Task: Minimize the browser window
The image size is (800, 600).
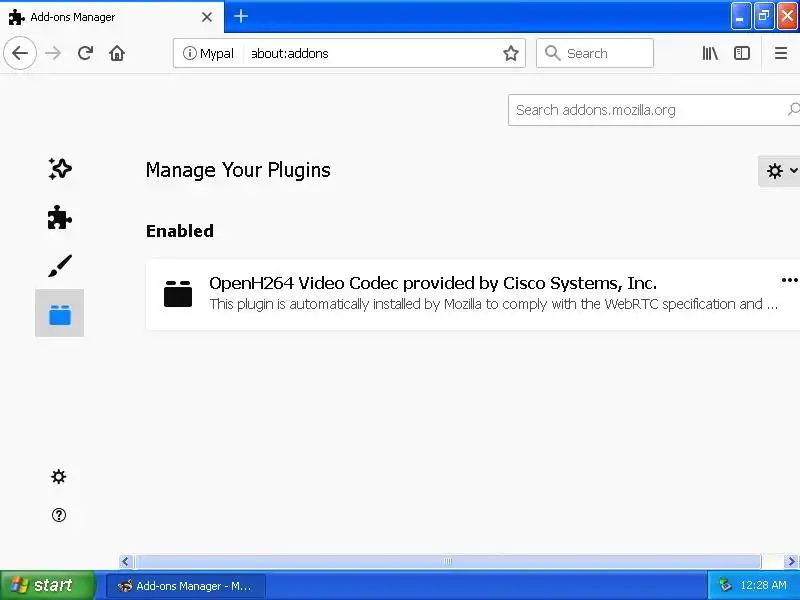Action: click(740, 16)
